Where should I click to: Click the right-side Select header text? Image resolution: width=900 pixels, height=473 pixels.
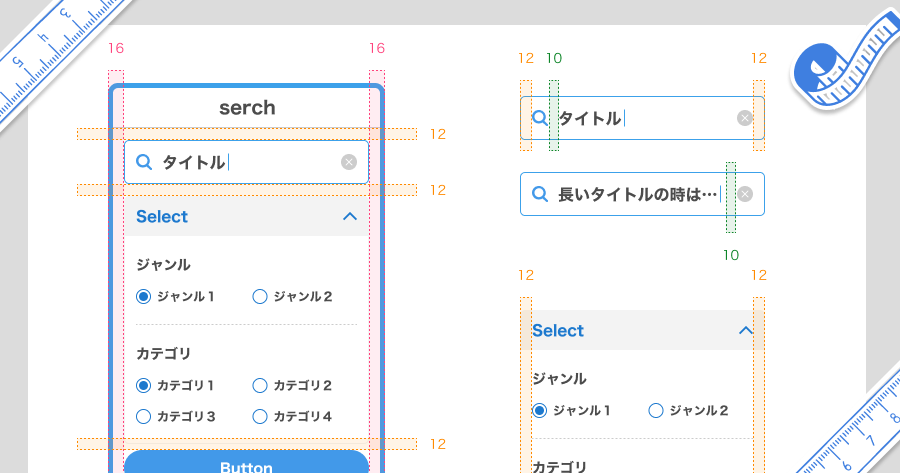click(558, 331)
